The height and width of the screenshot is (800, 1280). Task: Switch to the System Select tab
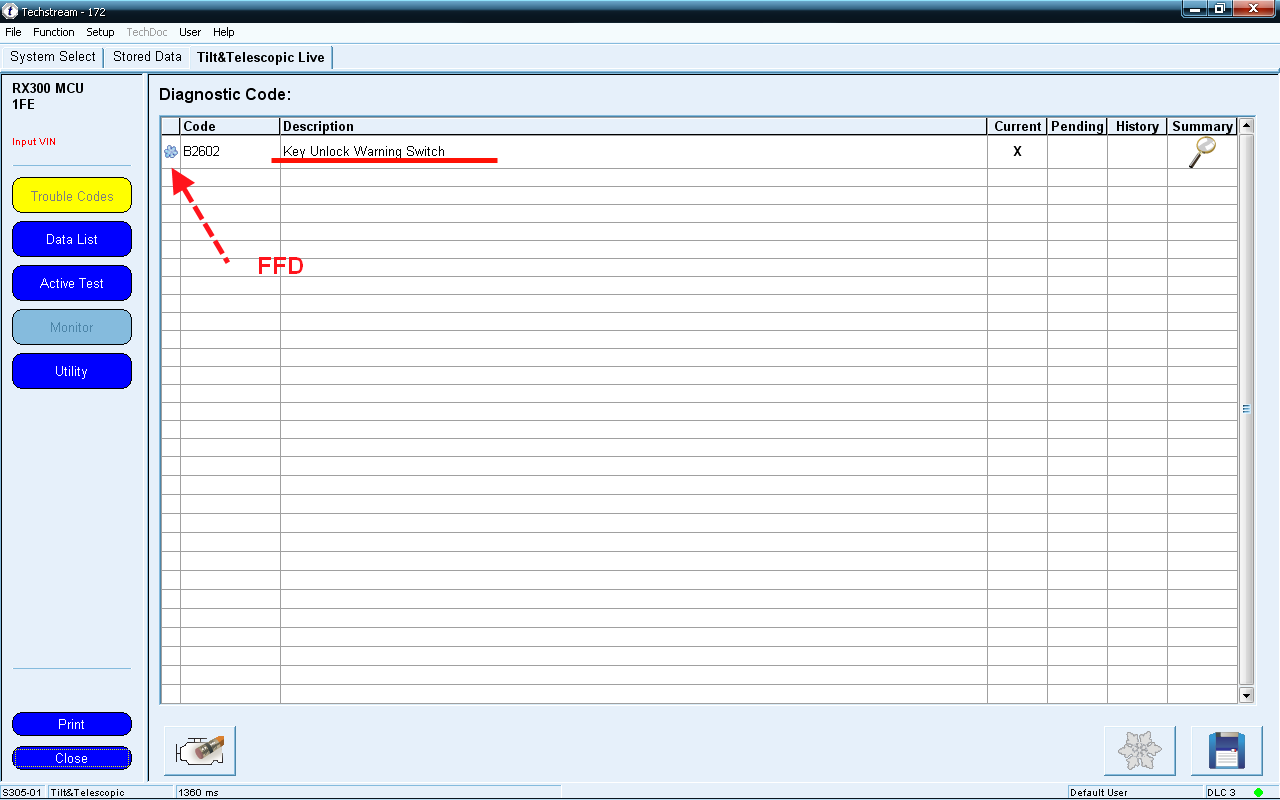pyautogui.click(x=53, y=57)
